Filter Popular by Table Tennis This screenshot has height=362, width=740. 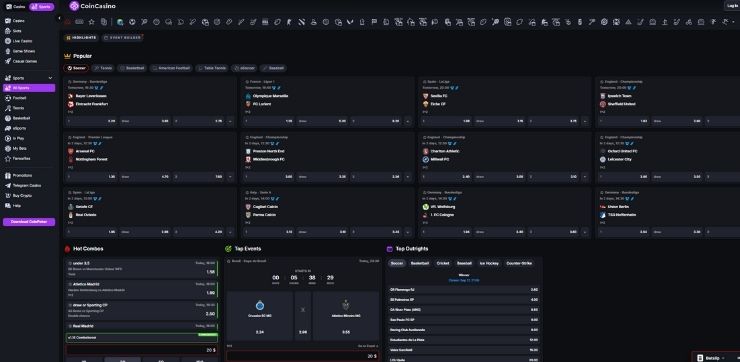tap(212, 68)
